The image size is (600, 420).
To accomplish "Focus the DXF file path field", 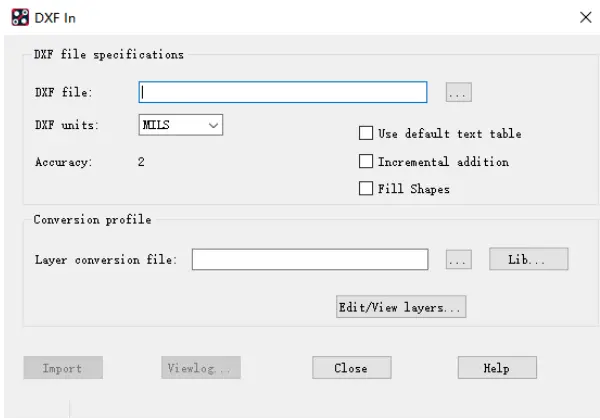I will pyautogui.click(x=283, y=92).
